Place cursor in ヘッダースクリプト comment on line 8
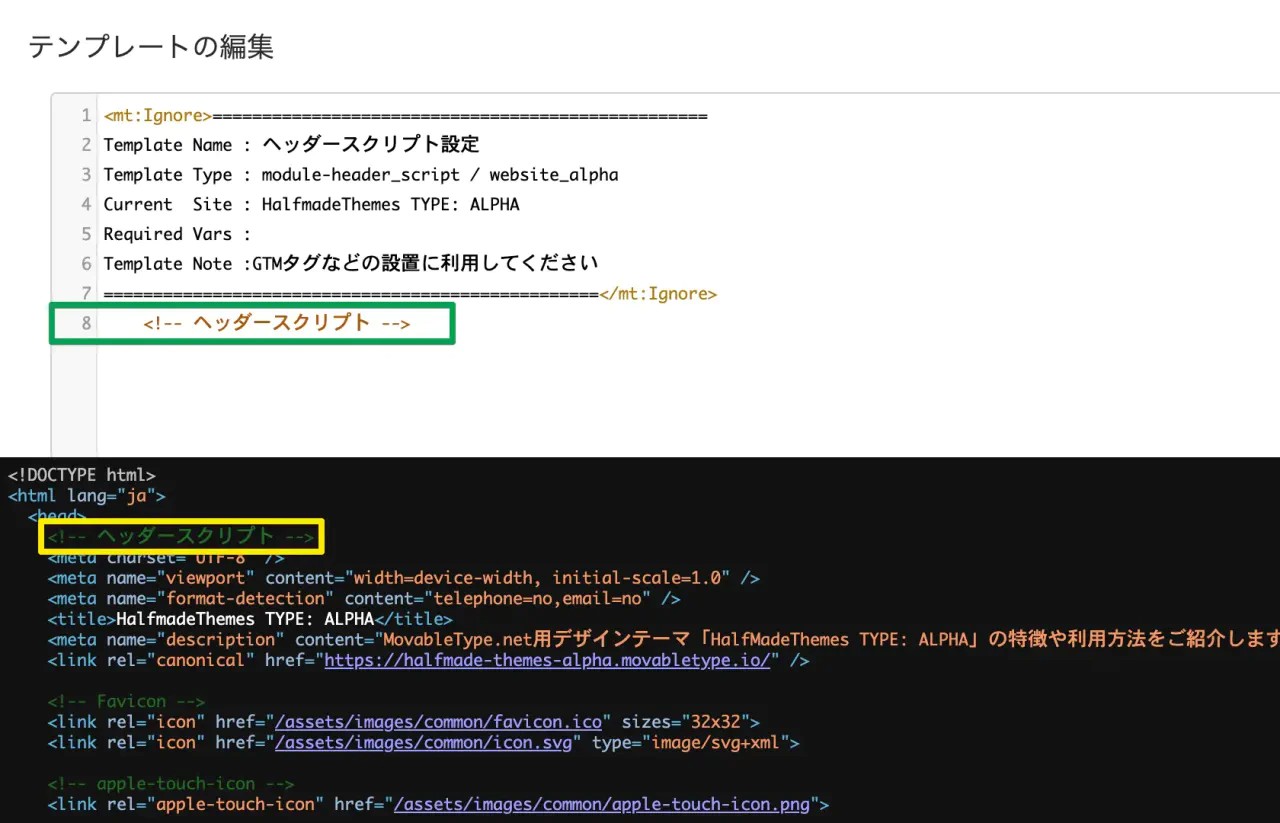1280x823 pixels. click(x=277, y=323)
